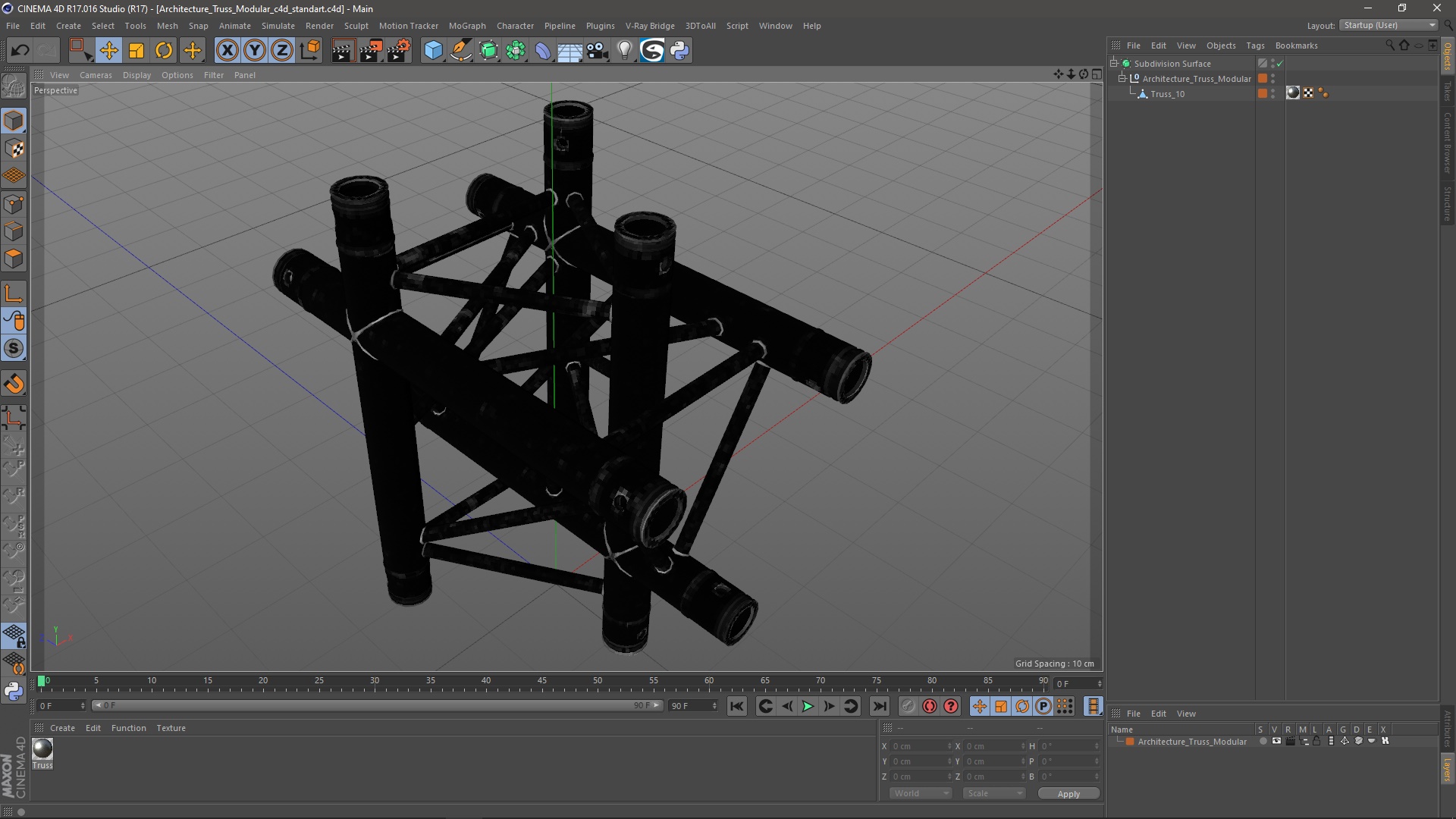The image size is (1456, 819).
Task: Click the Python script icon in toolbar
Action: (x=679, y=50)
